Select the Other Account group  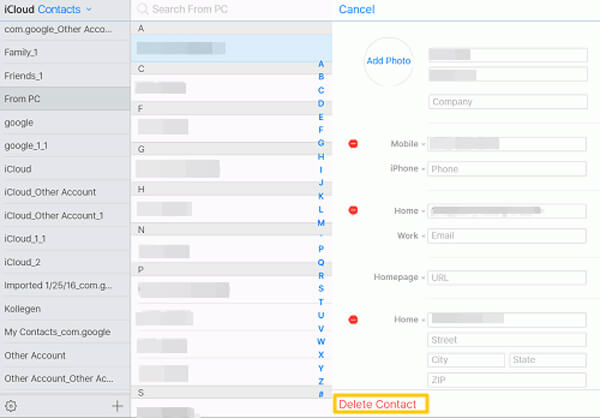tap(65, 355)
